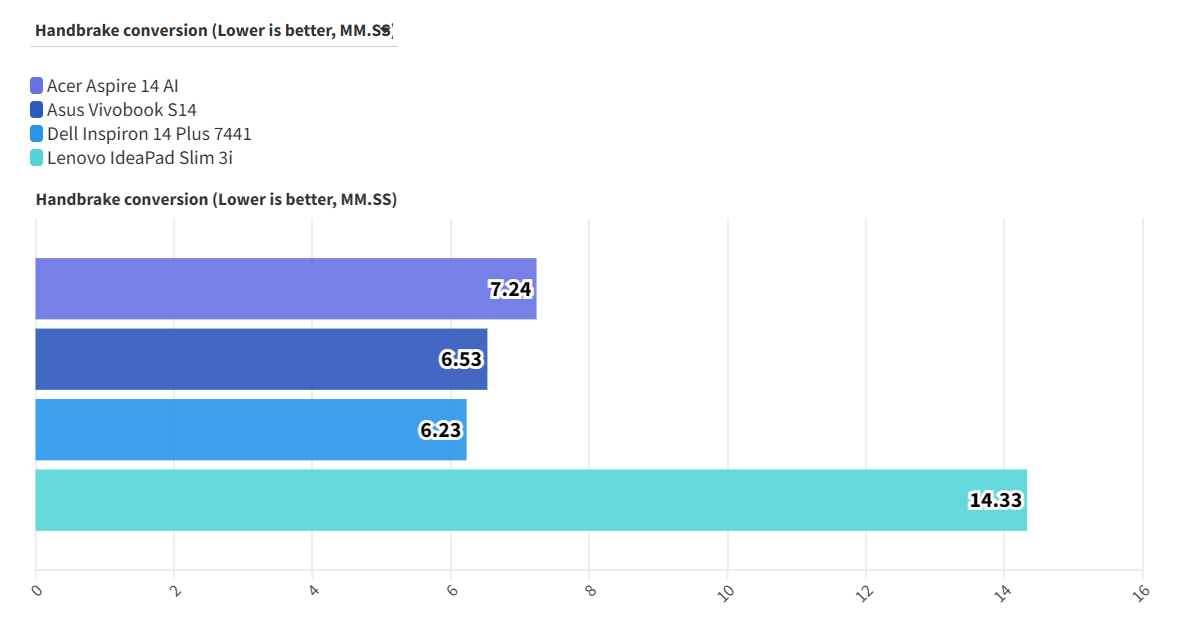The height and width of the screenshot is (623, 1177).
Task: Click the x-axis tick label 16
Action: tap(1140, 591)
